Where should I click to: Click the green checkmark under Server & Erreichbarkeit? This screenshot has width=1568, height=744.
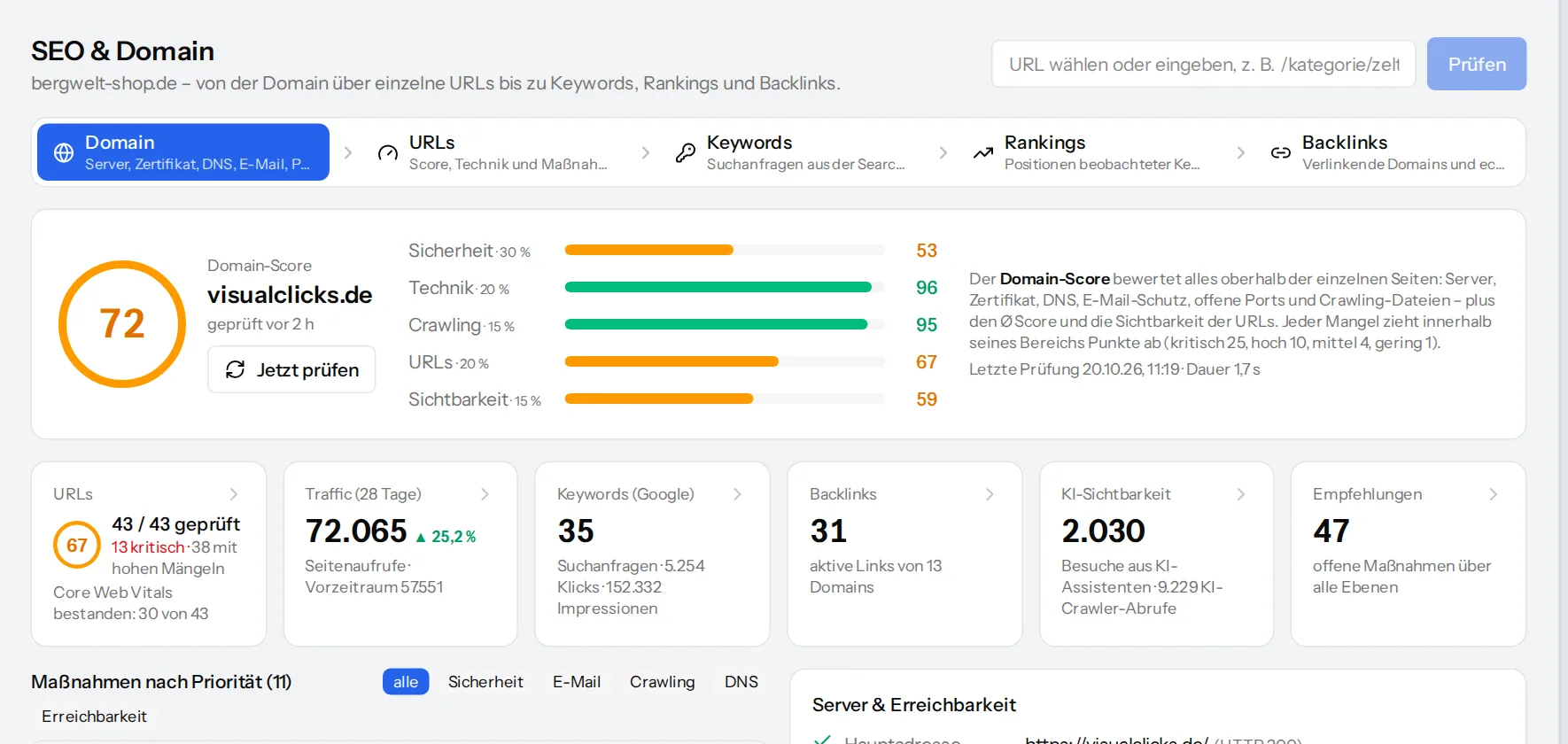coord(822,740)
